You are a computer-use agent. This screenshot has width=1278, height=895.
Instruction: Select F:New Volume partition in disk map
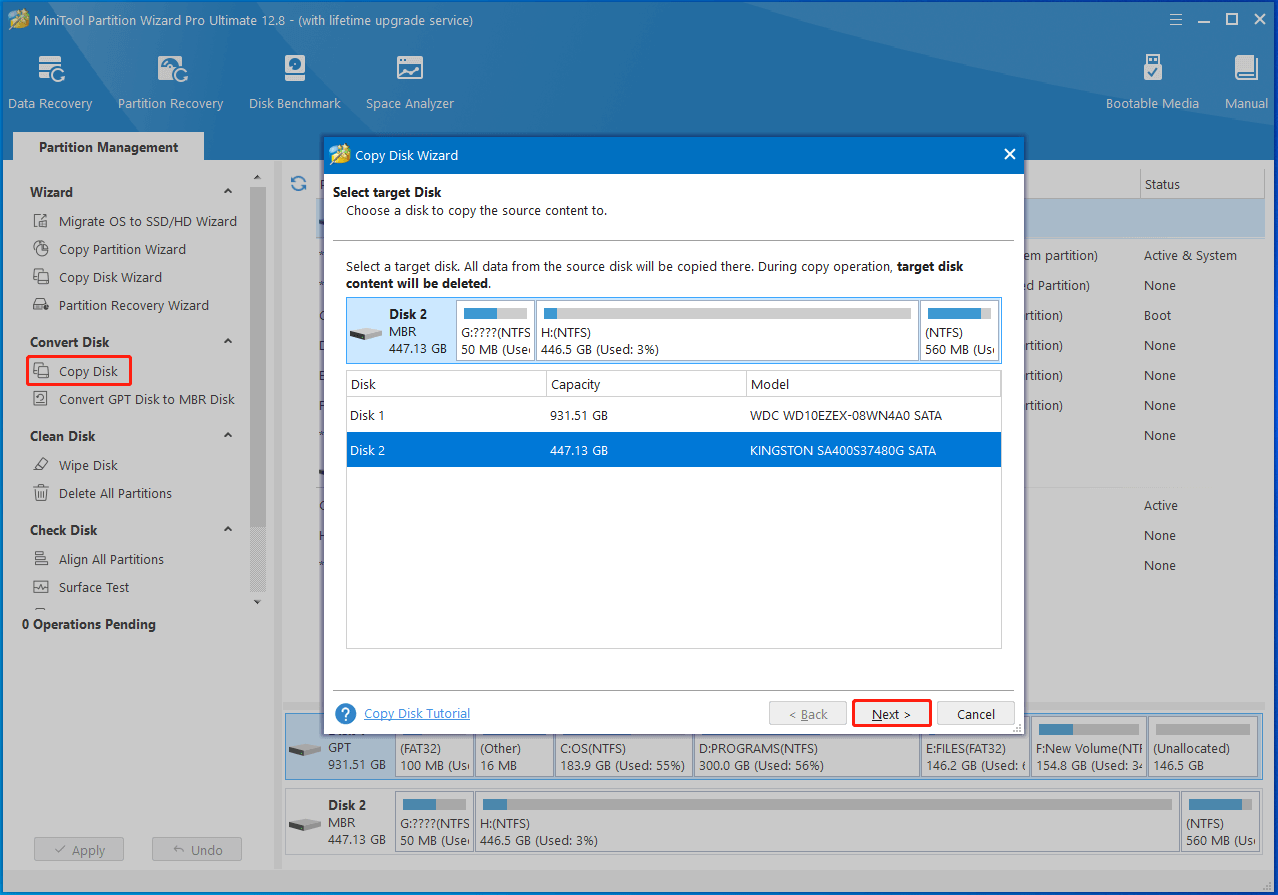pyautogui.click(x=1088, y=748)
